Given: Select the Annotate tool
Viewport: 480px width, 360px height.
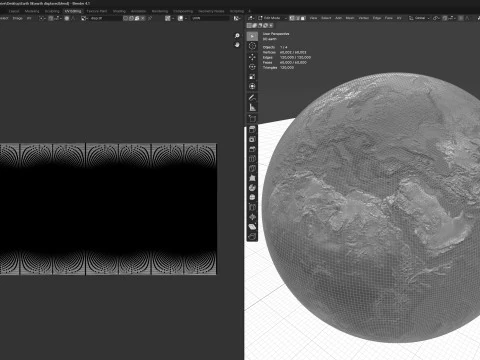Looking at the screenshot, I should 252,97.
